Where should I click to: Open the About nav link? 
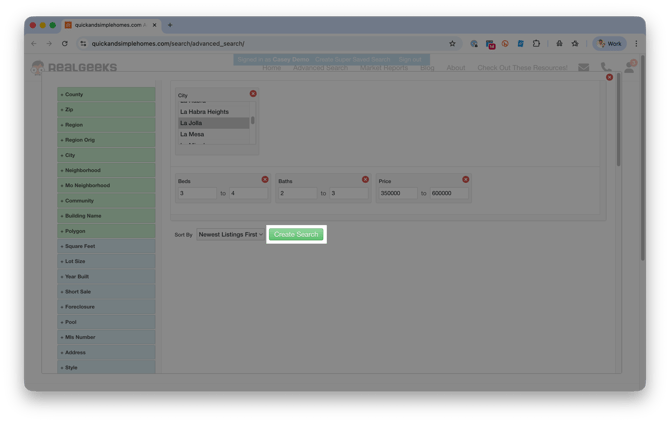(x=455, y=68)
